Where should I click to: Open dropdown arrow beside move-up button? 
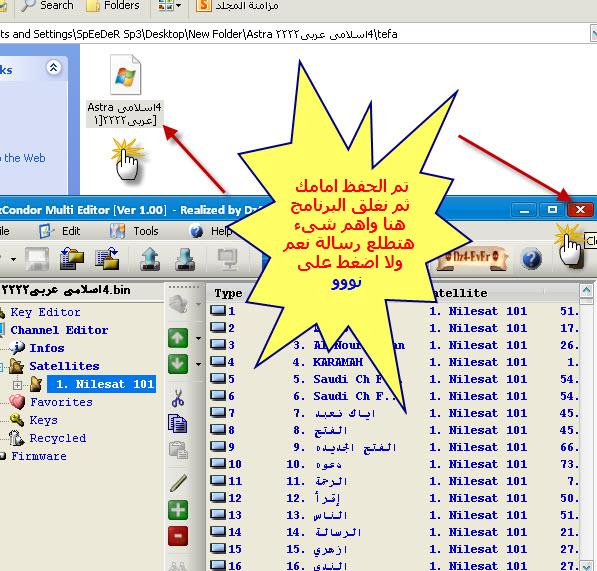tap(198, 338)
